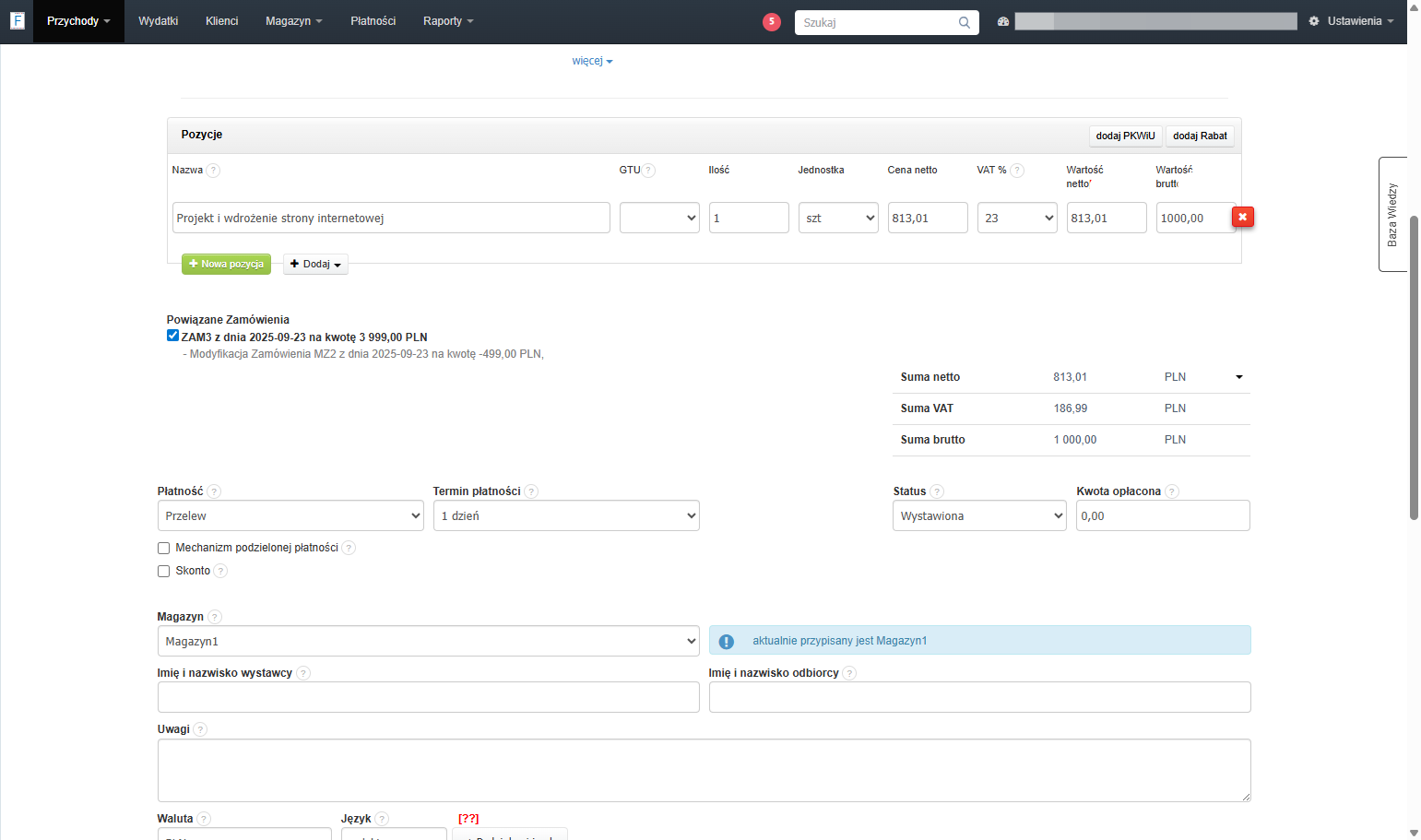Click the Nowa pozycja button

click(x=226, y=264)
